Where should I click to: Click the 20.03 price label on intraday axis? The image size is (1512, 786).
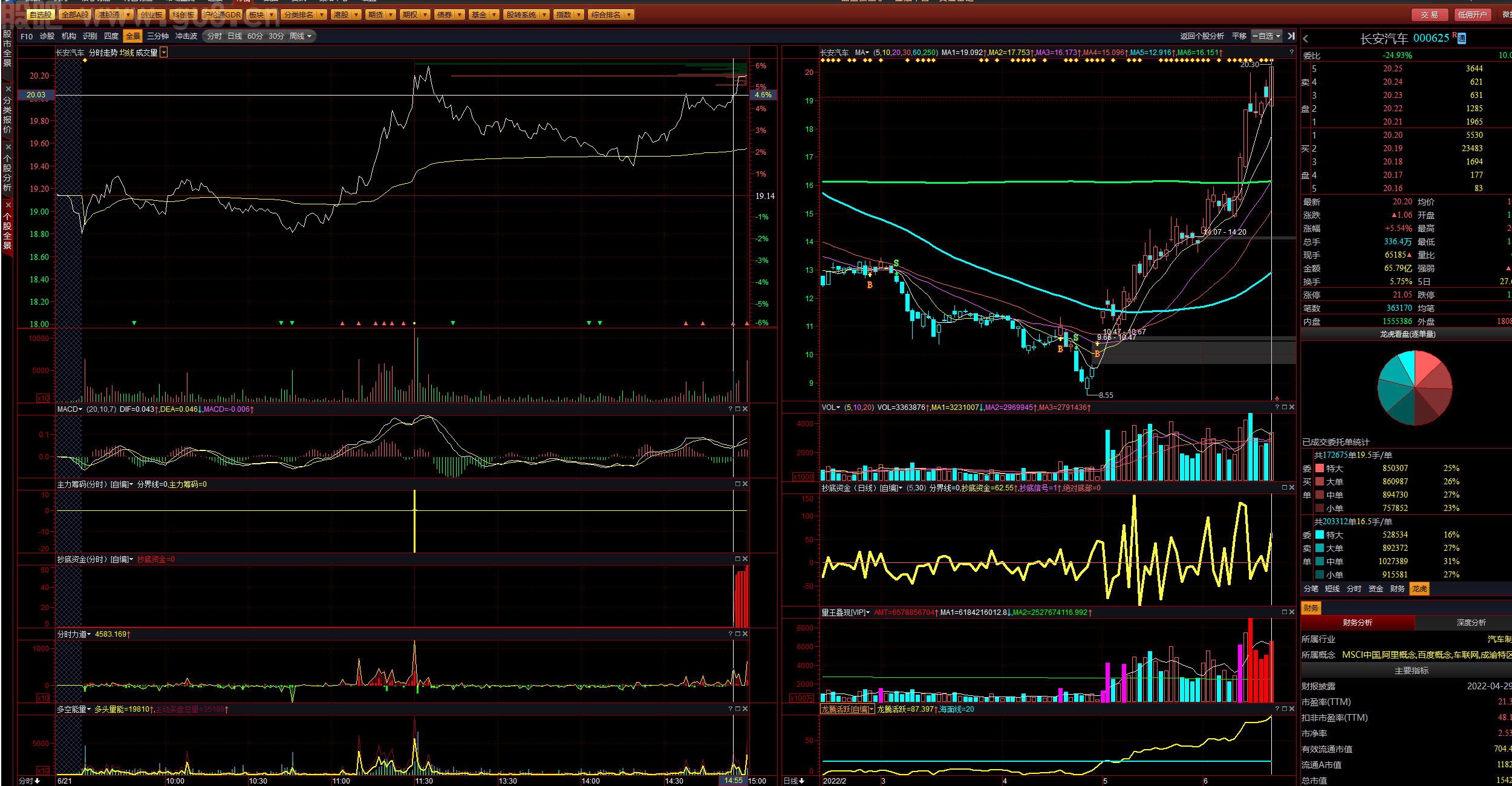pos(36,95)
